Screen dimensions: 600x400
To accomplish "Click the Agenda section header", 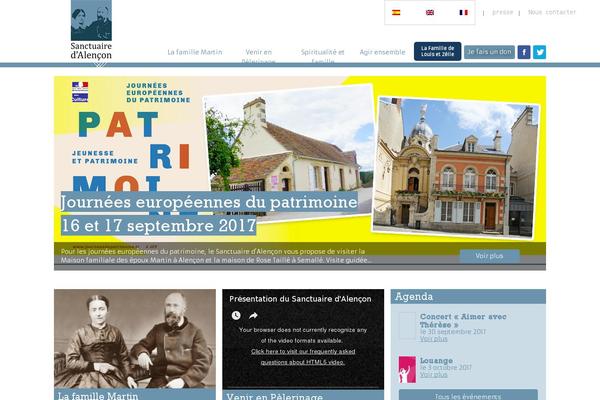I will click(468, 297).
